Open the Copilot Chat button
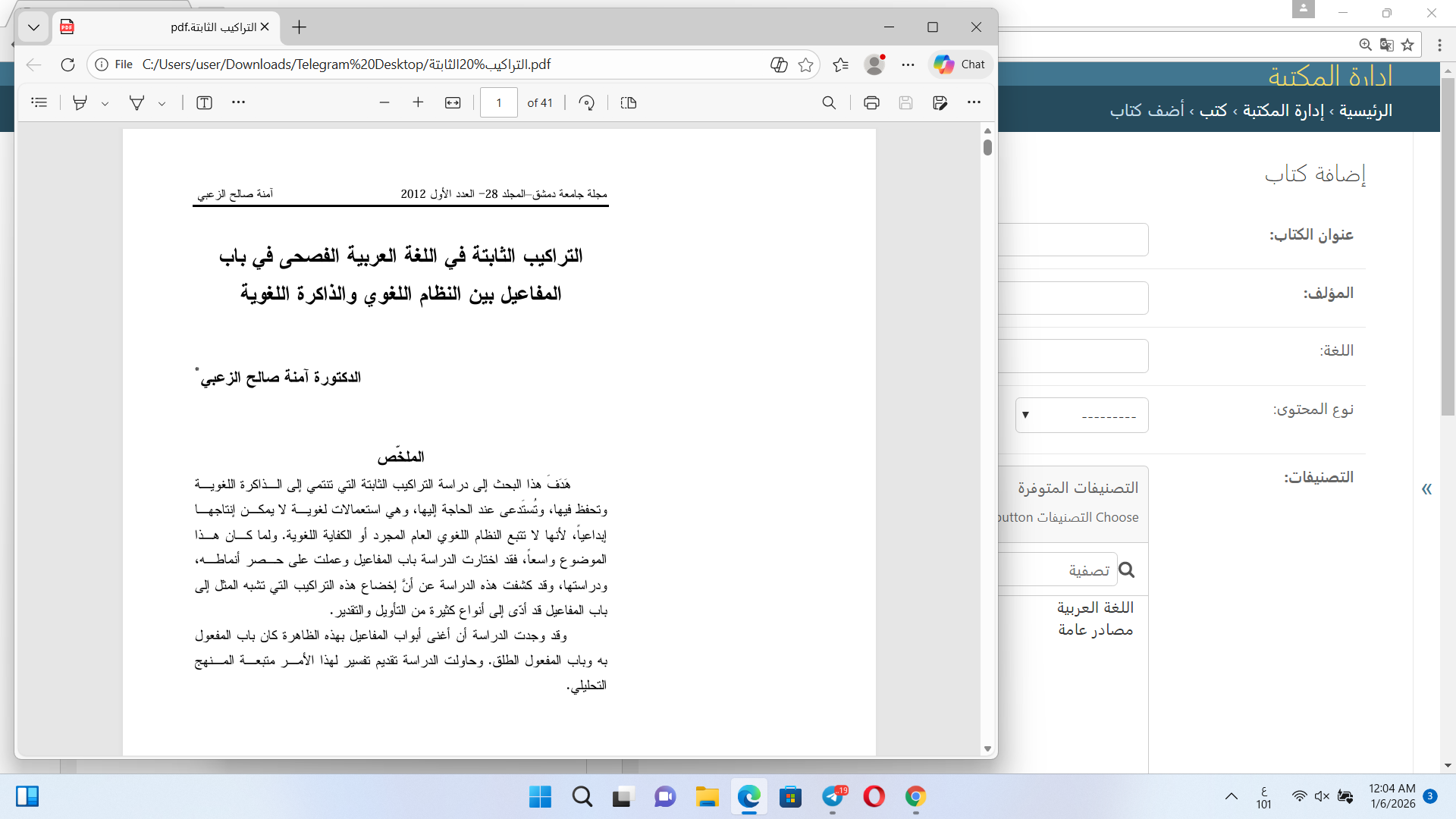The width and height of the screenshot is (1456, 819). pos(960,64)
